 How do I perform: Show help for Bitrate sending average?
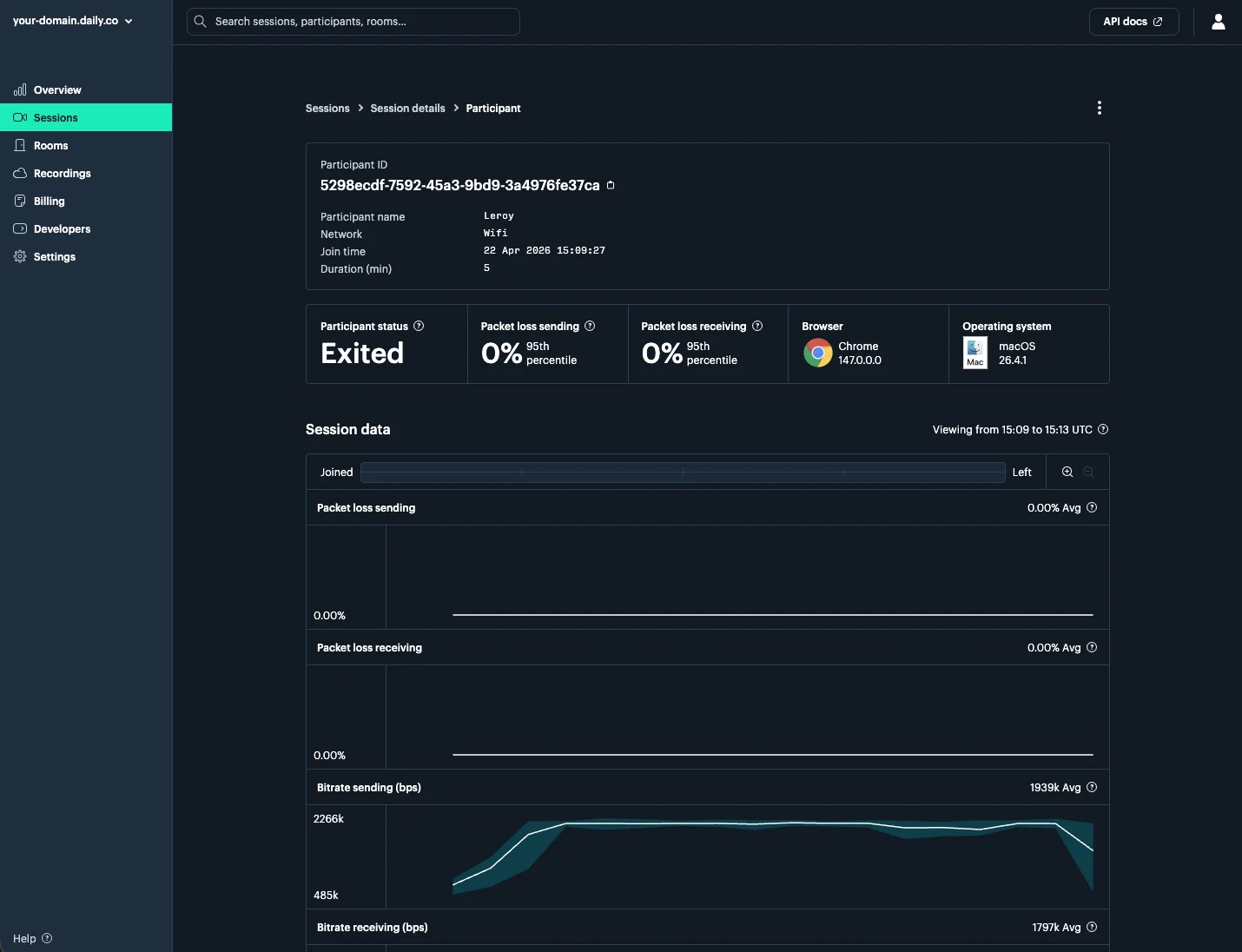[1092, 787]
